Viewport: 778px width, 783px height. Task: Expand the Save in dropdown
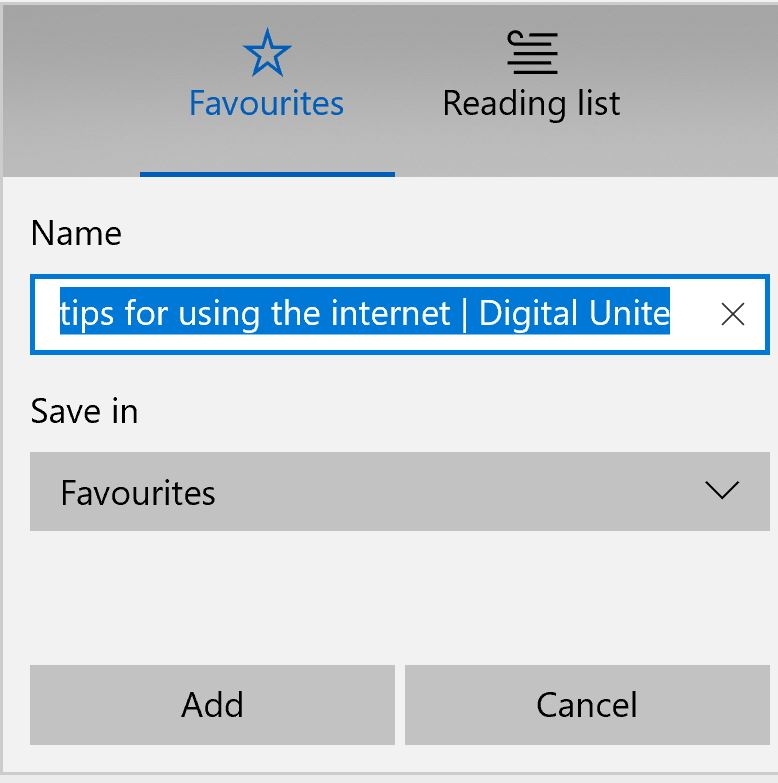pyautogui.click(x=399, y=491)
